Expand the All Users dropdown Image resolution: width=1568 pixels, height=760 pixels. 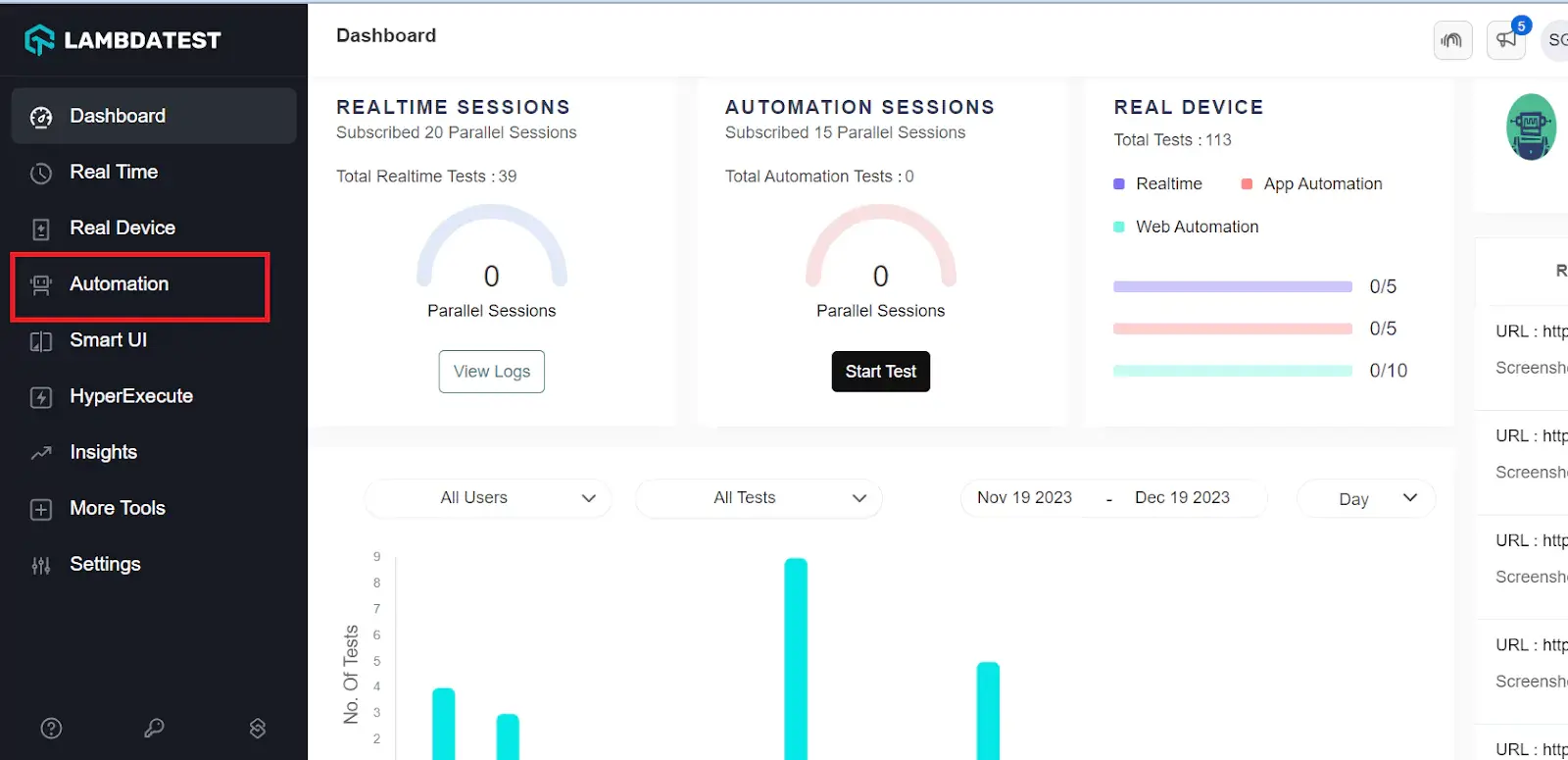(488, 498)
